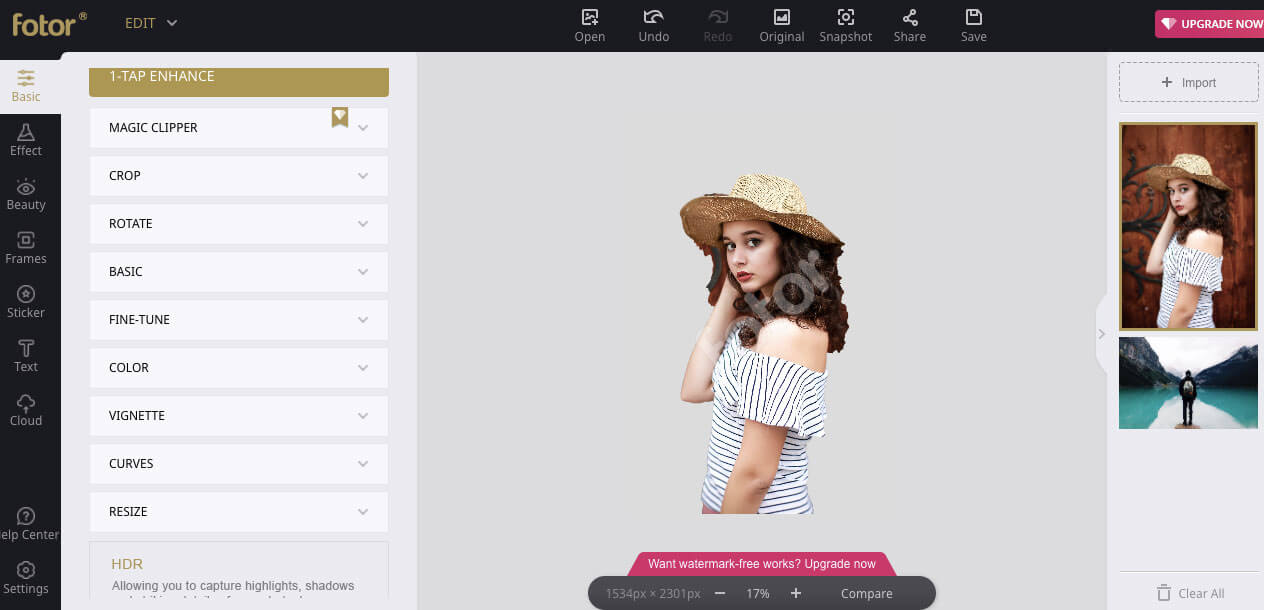Open the Share options

click(x=909, y=25)
